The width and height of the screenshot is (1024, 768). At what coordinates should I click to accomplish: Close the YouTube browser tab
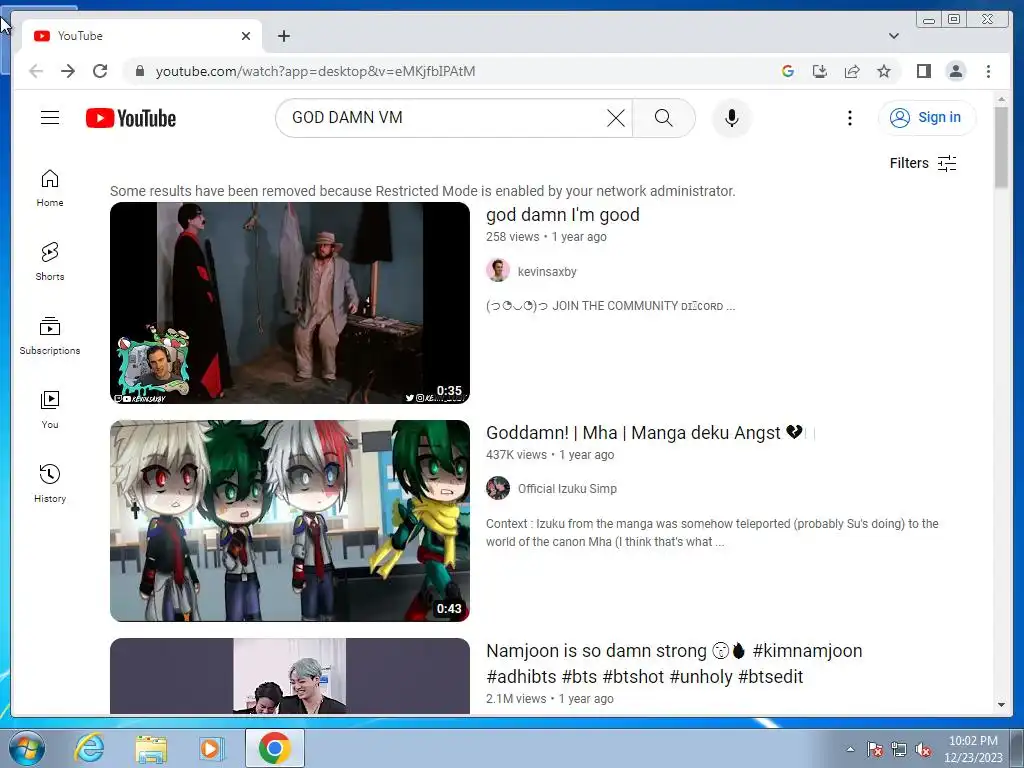[246, 36]
